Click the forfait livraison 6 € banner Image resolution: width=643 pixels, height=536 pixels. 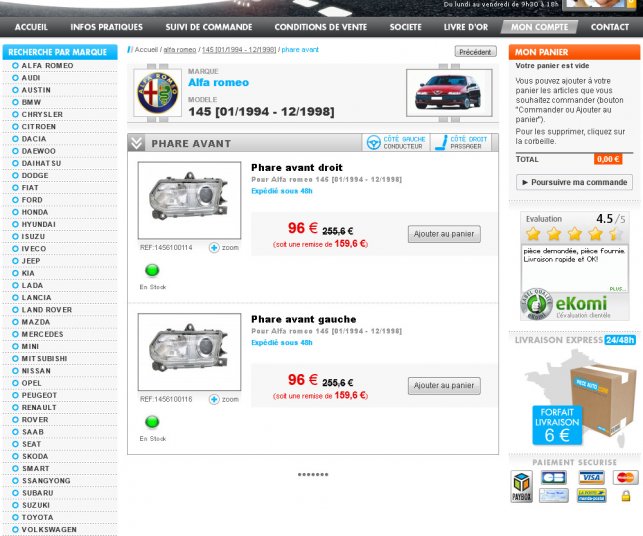557,425
